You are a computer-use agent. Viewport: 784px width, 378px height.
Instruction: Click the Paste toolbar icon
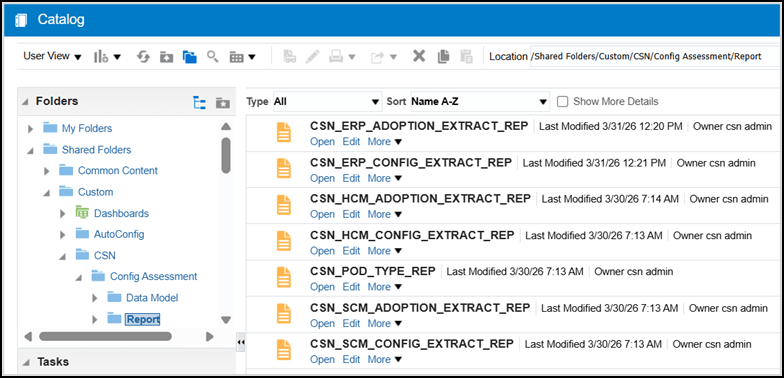pyautogui.click(x=466, y=56)
